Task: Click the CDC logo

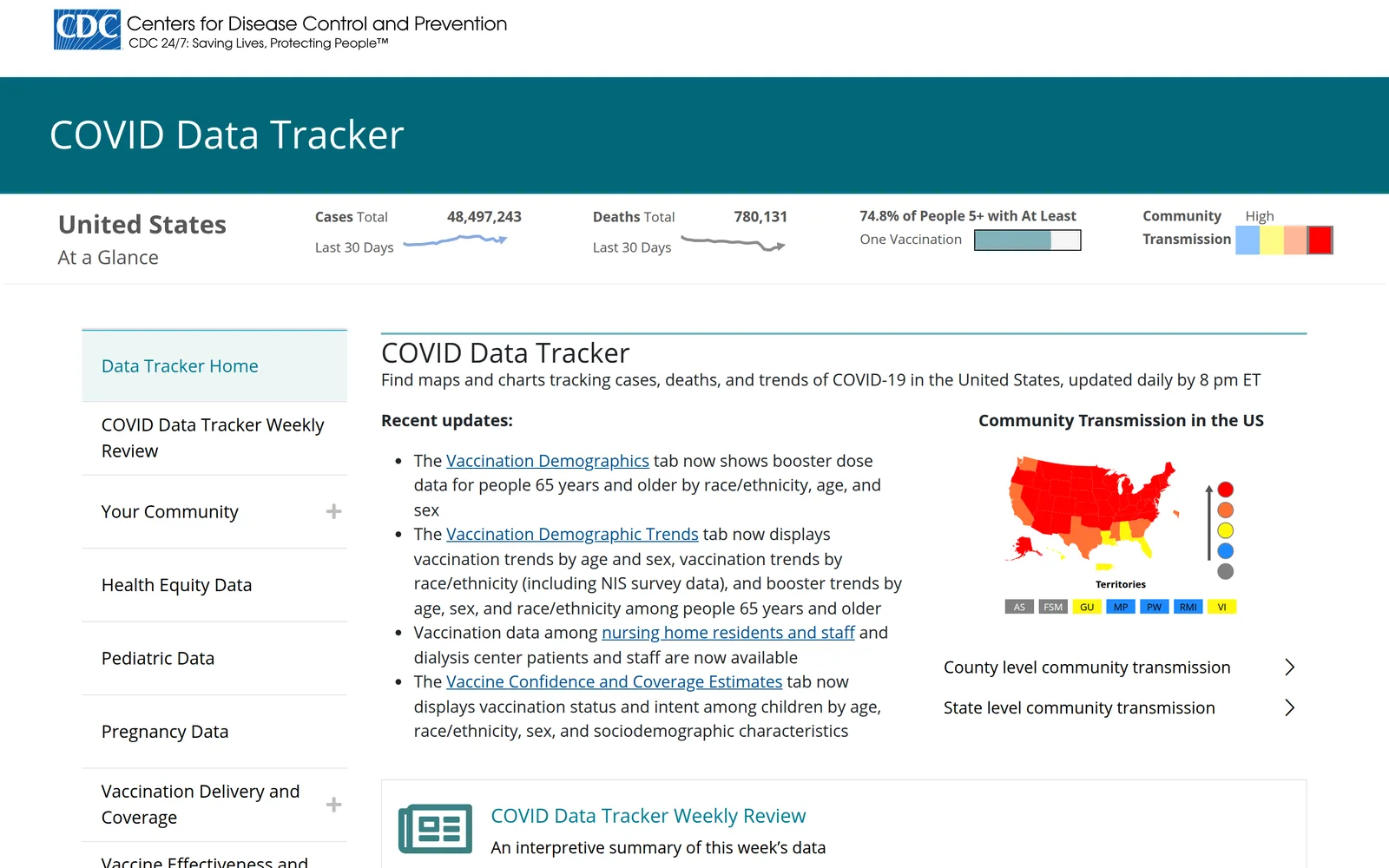Action: 87,30
